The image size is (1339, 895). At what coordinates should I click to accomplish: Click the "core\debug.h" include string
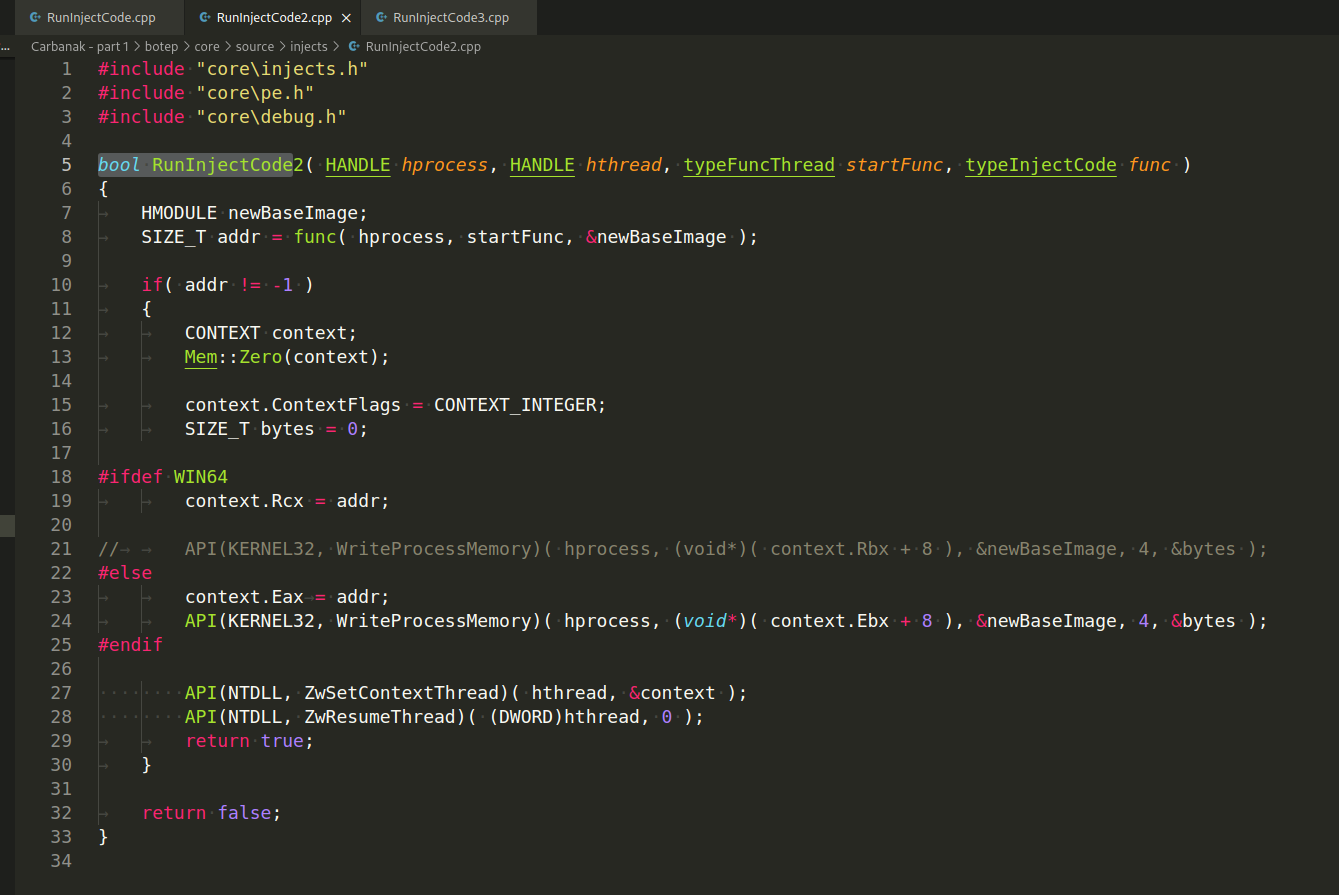click(x=271, y=117)
